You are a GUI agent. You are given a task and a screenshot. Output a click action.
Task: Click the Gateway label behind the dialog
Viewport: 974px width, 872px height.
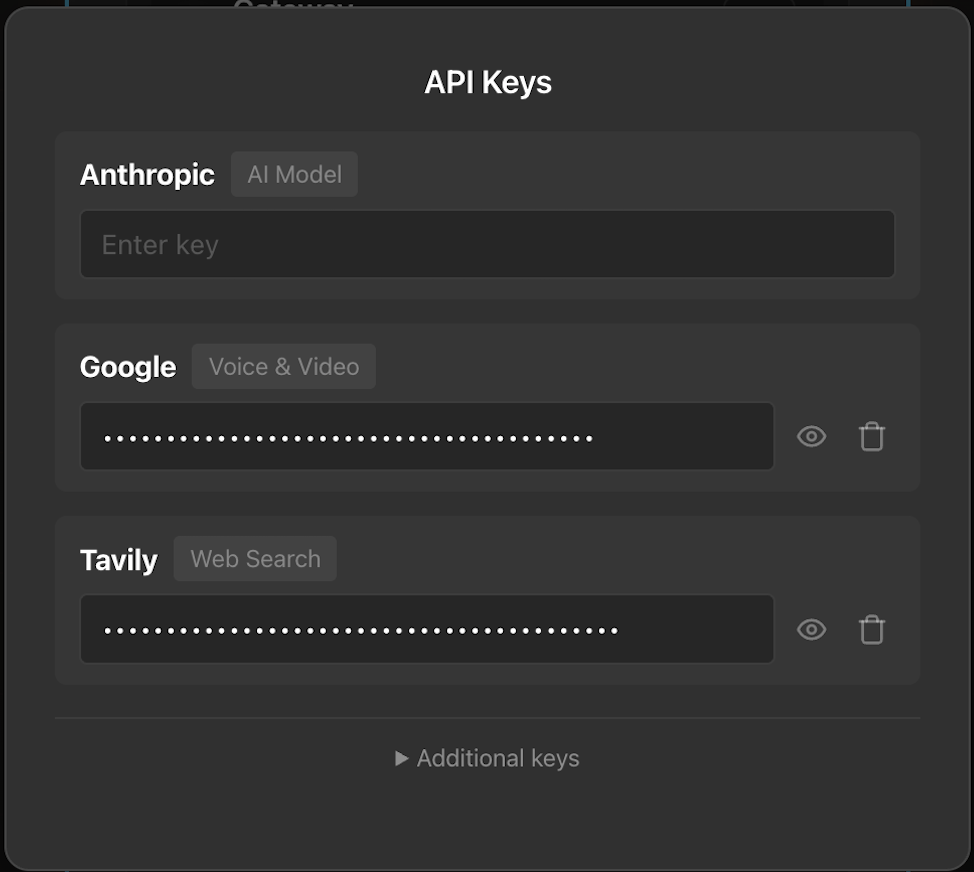tap(291, 5)
